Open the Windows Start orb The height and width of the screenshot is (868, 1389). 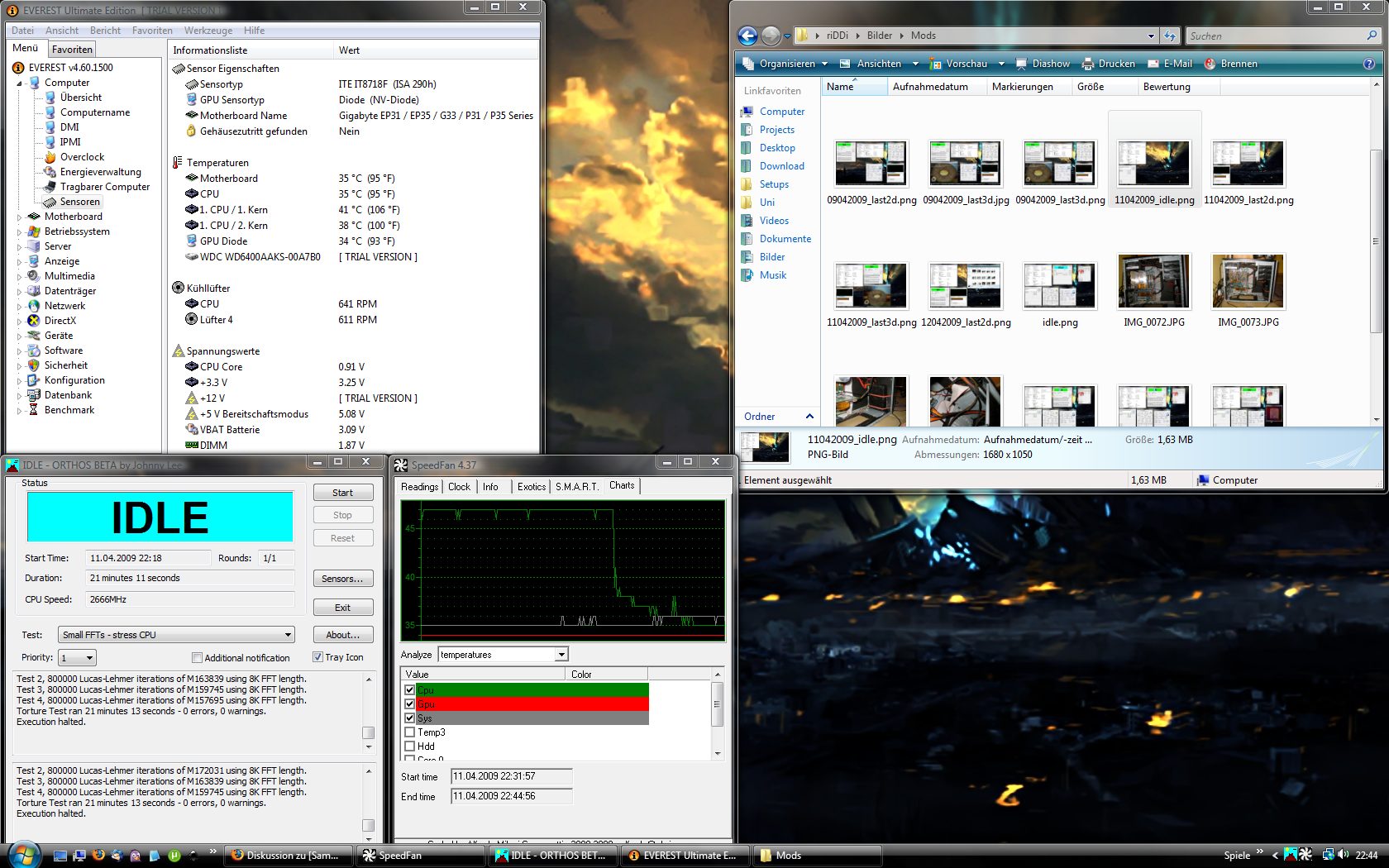pos(23,854)
